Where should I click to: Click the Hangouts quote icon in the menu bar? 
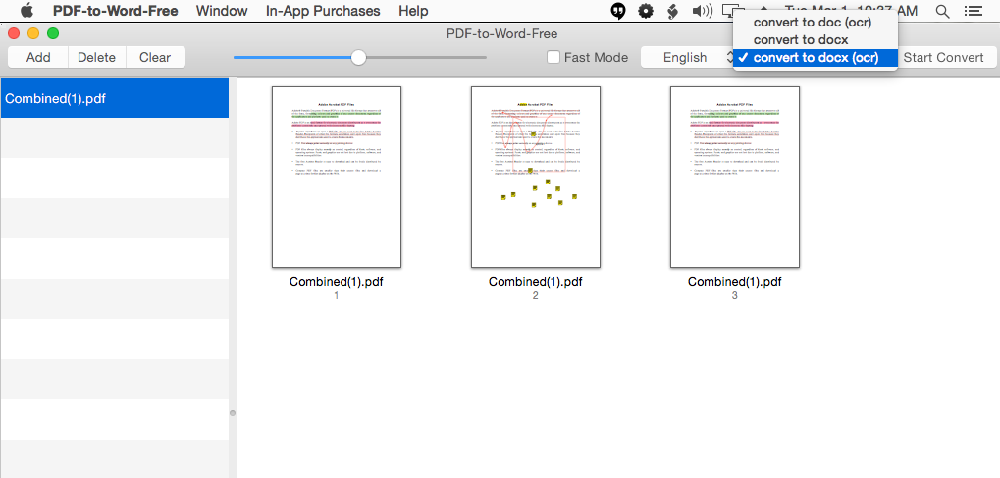(617, 11)
